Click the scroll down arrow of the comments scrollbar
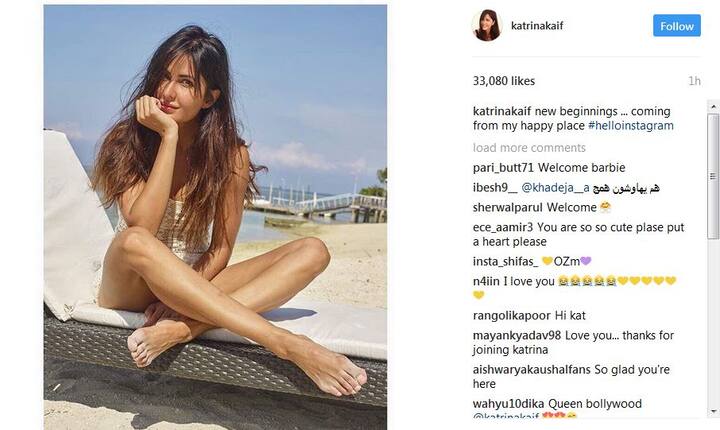Viewport: 720px width, 430px height. tap(713, 411)
